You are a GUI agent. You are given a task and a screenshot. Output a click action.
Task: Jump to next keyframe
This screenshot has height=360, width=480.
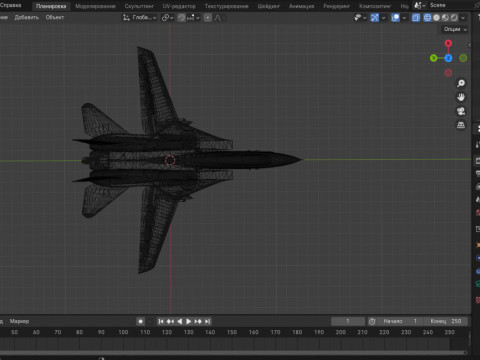(198, 321)
